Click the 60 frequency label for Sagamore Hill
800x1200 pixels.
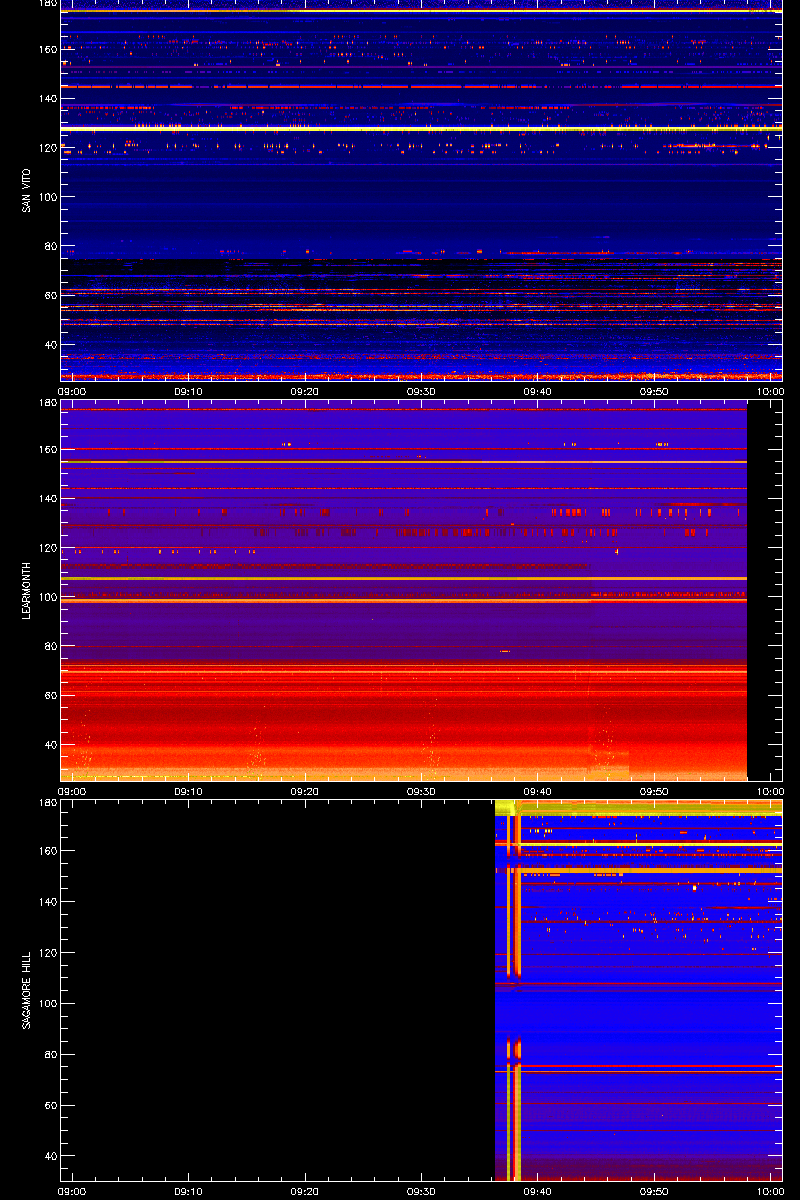[x=49, y=1105]
